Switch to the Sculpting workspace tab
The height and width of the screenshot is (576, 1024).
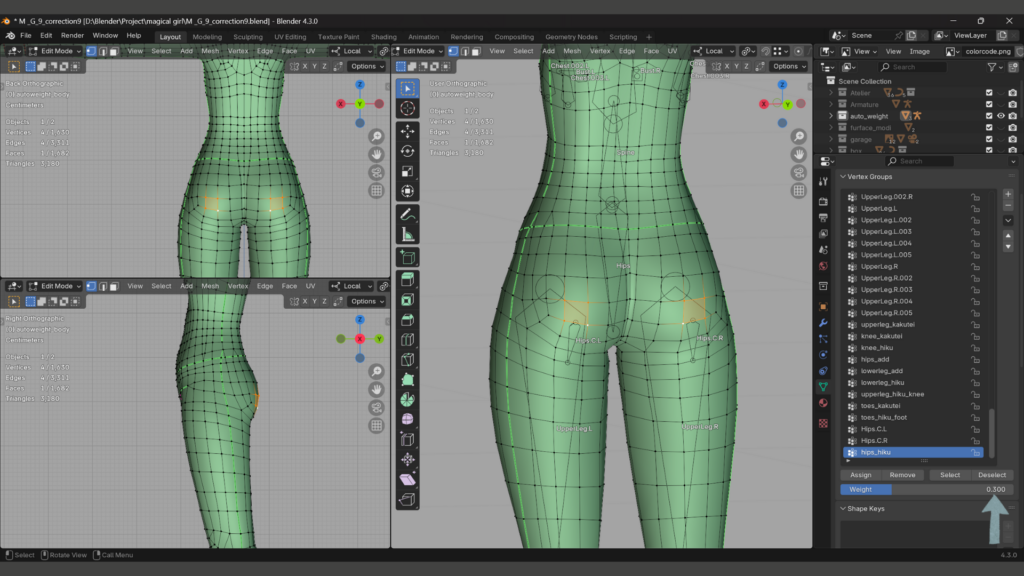[247, 37]
